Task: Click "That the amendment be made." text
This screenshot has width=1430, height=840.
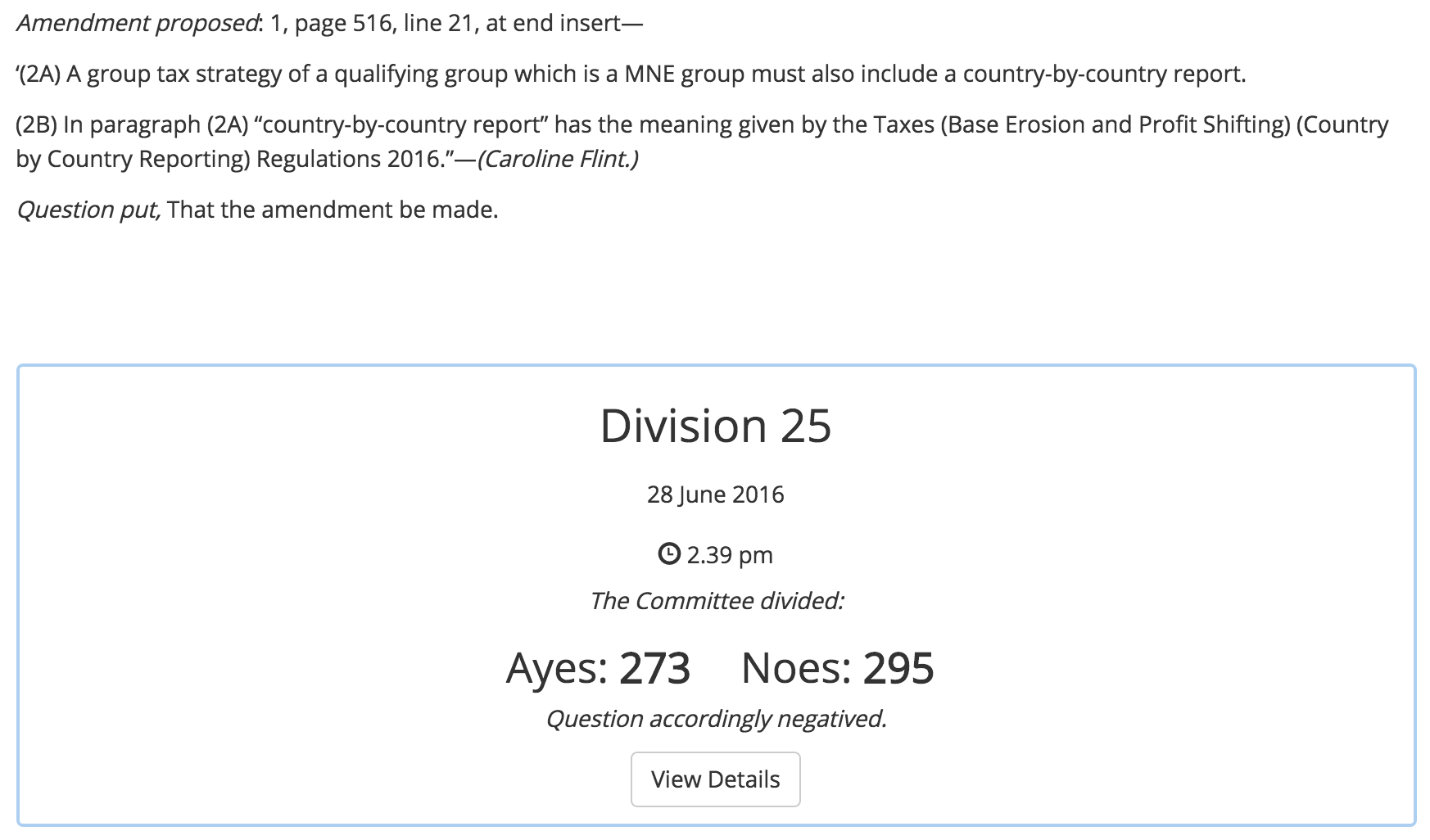Action: (x=333, y=210)
